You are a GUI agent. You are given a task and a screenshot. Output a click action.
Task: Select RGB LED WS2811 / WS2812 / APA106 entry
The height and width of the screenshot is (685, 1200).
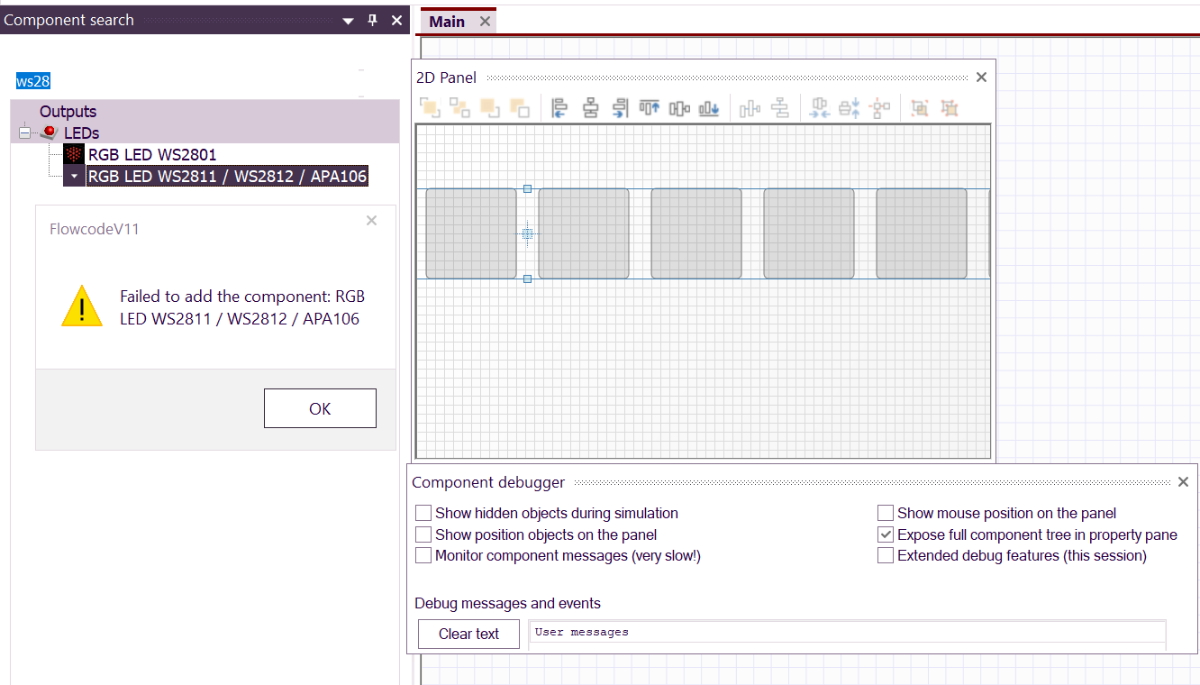(227, 177)
